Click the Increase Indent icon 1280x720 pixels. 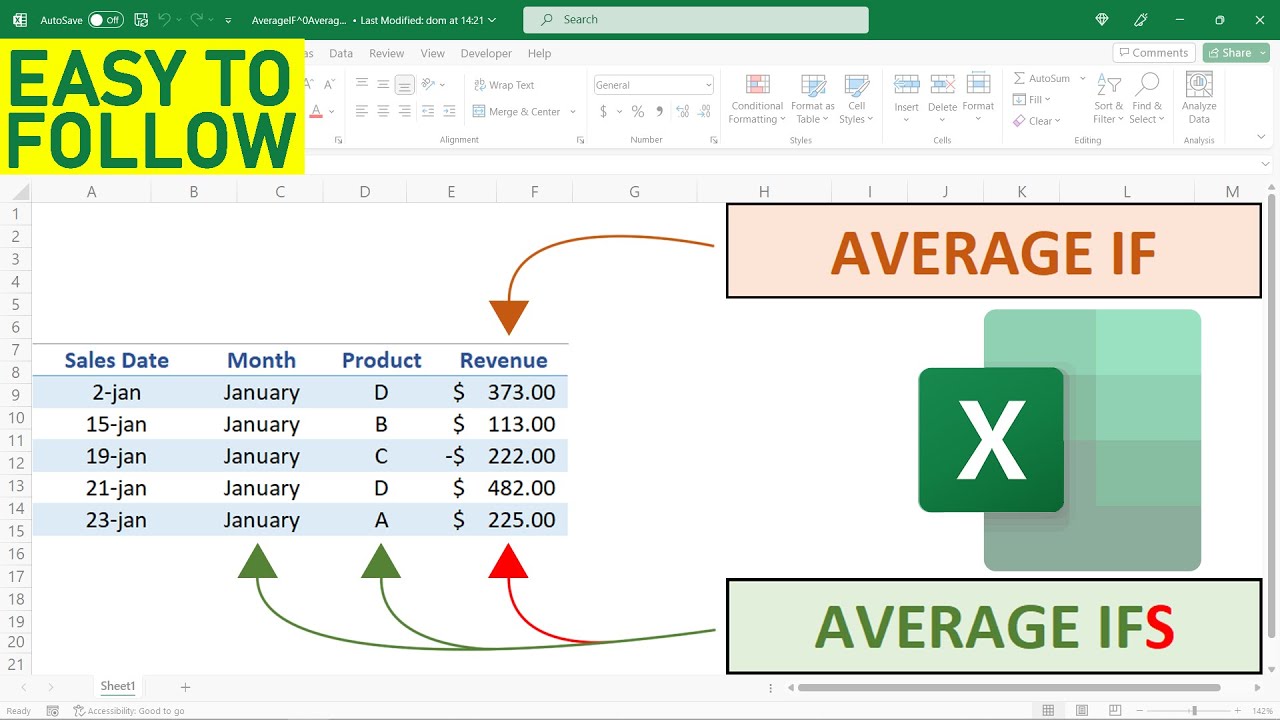[x=451, y=112]
